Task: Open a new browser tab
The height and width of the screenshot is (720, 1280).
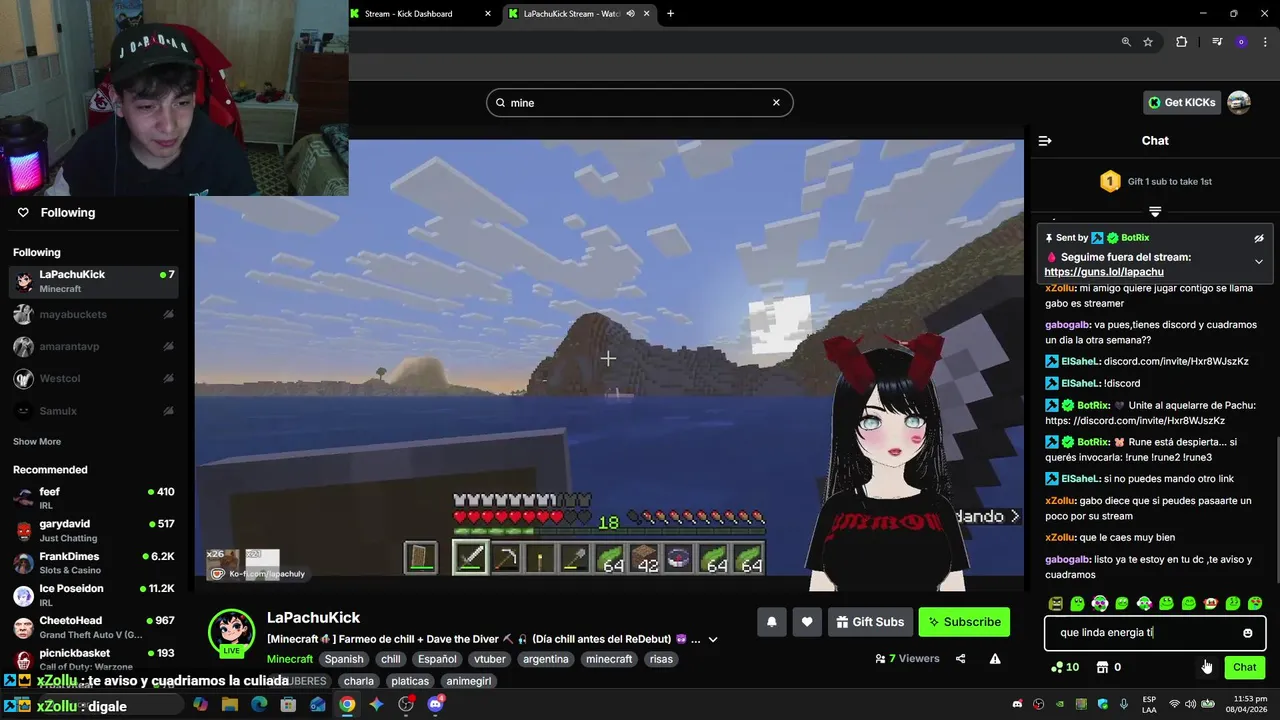Action: click(x=670, y=14)
